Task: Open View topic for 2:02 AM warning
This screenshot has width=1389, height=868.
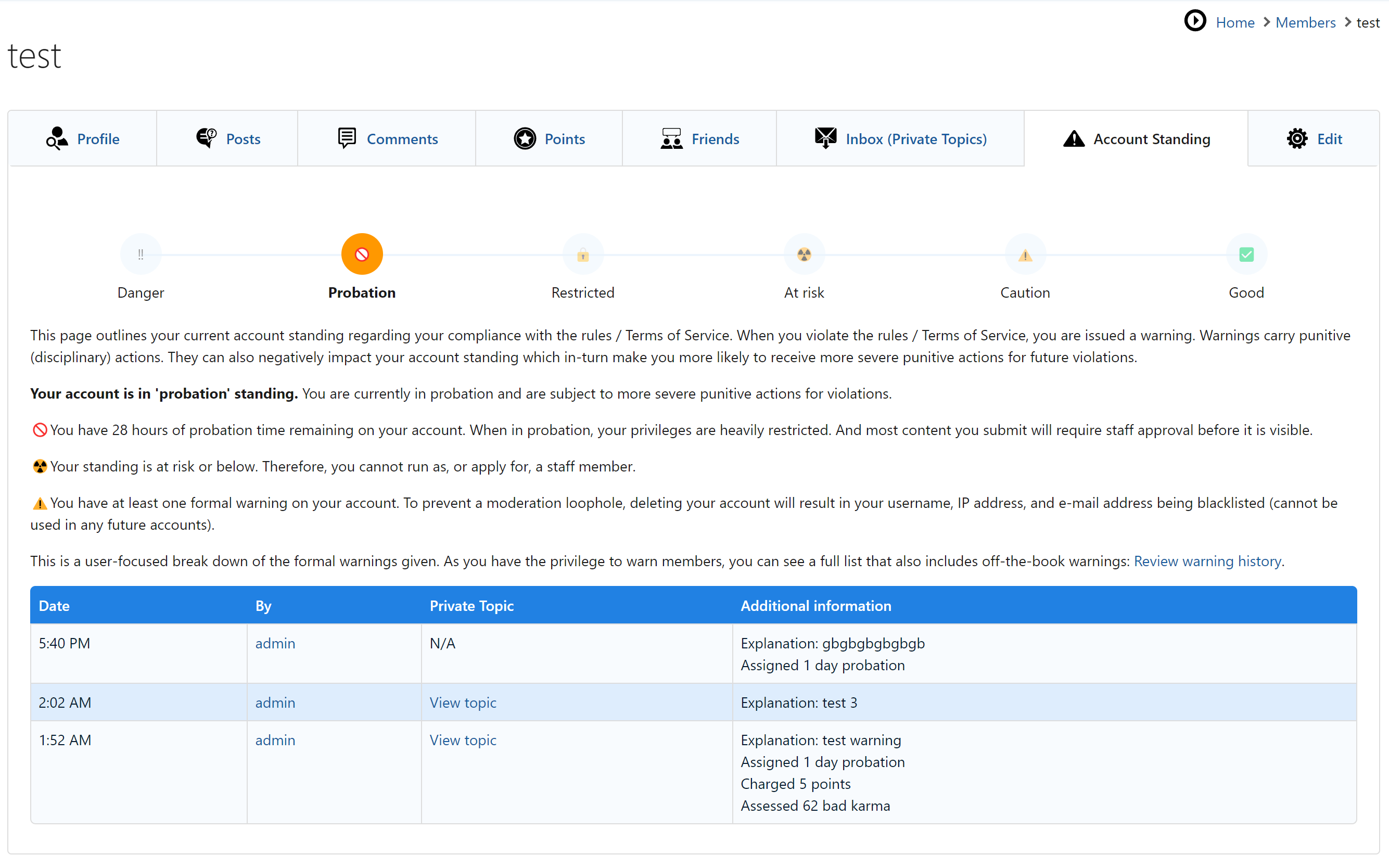Action: click(x=463, y=703)
